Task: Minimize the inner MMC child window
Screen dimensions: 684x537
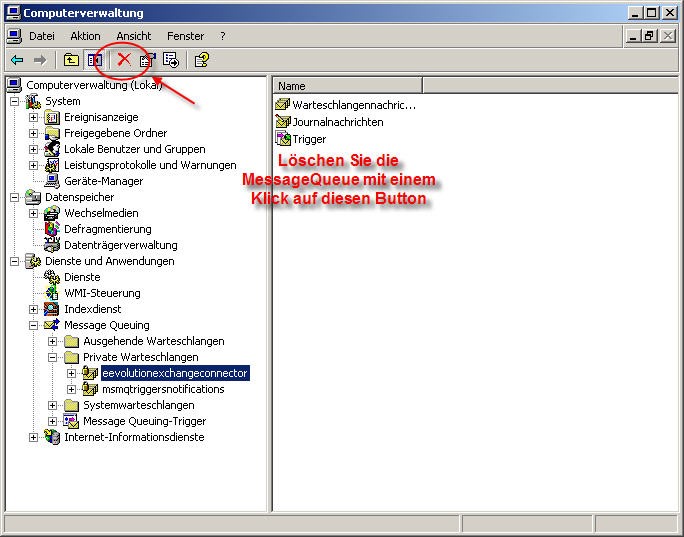Action: tap(633, 36)
